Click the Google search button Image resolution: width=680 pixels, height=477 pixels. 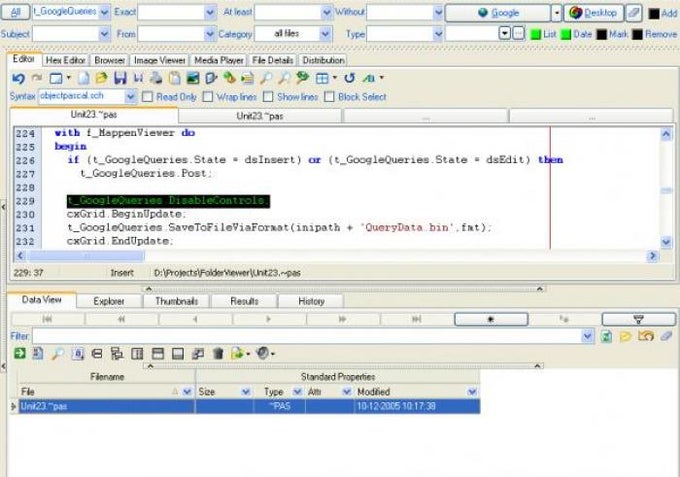pyautogui.click(x=498, y=13)
